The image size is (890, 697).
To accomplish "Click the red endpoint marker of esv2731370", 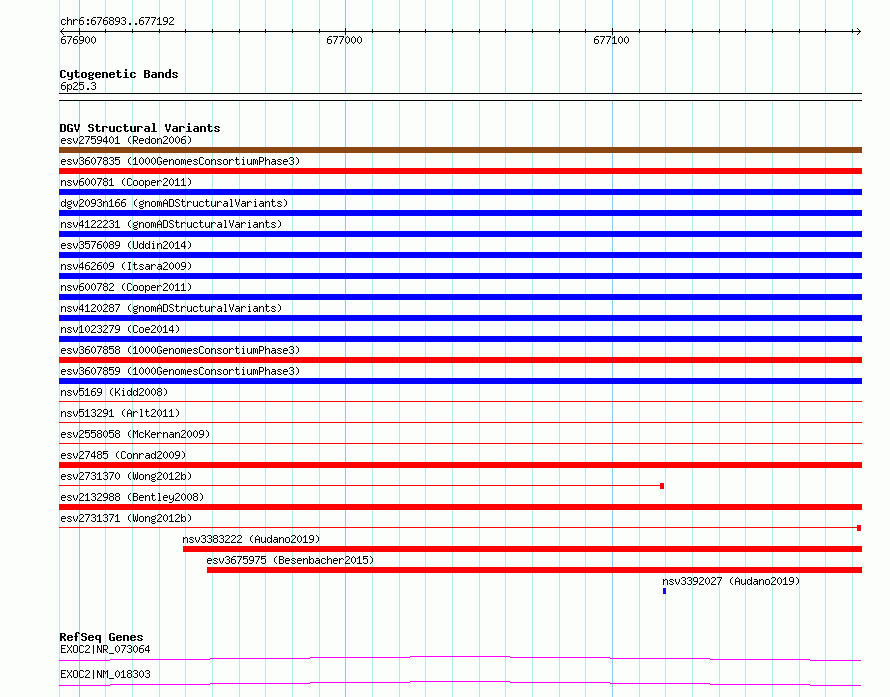I will point(662,486).
